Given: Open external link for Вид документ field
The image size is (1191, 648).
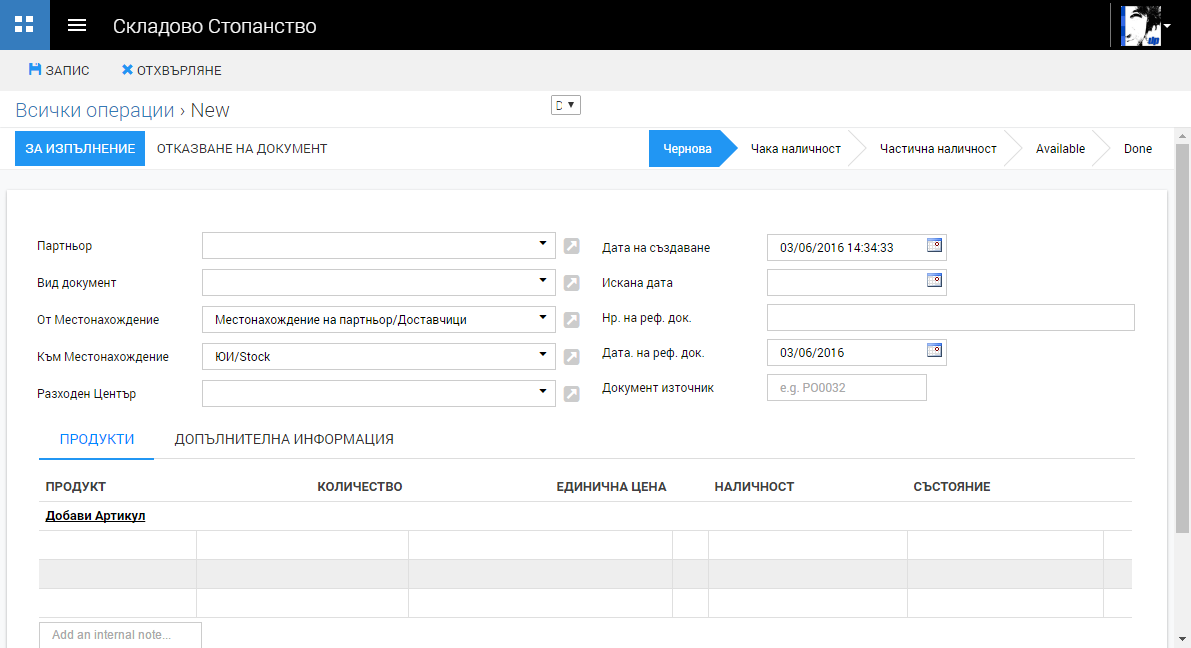Looking at the screenshot, I should pos(571,283).
